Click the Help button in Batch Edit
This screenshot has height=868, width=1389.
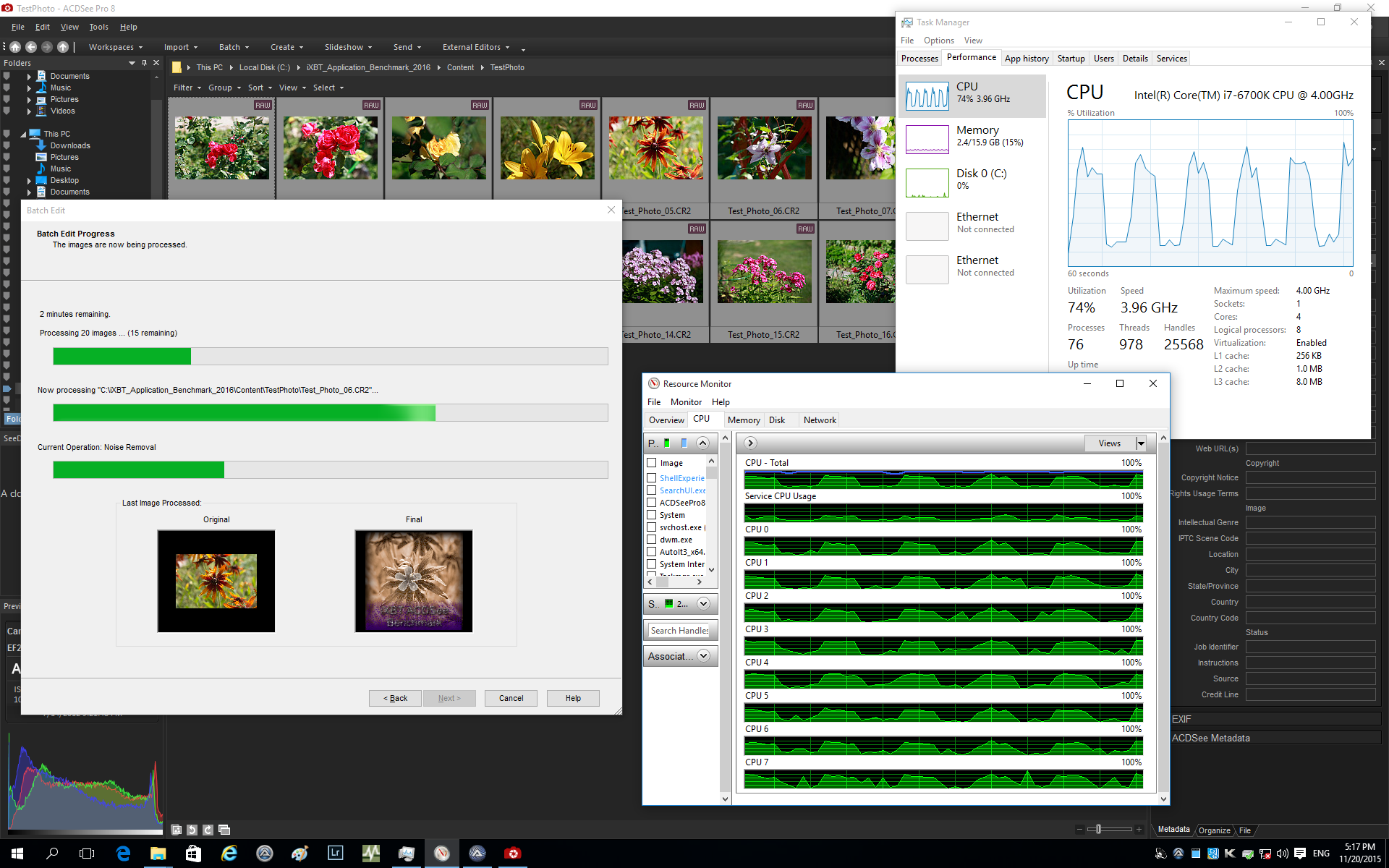point(573,698)
